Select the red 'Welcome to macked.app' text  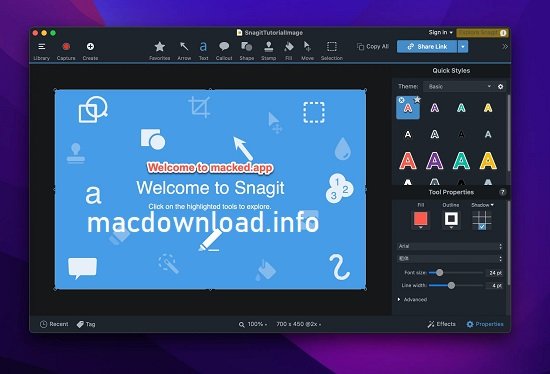[x=210, y=167]
